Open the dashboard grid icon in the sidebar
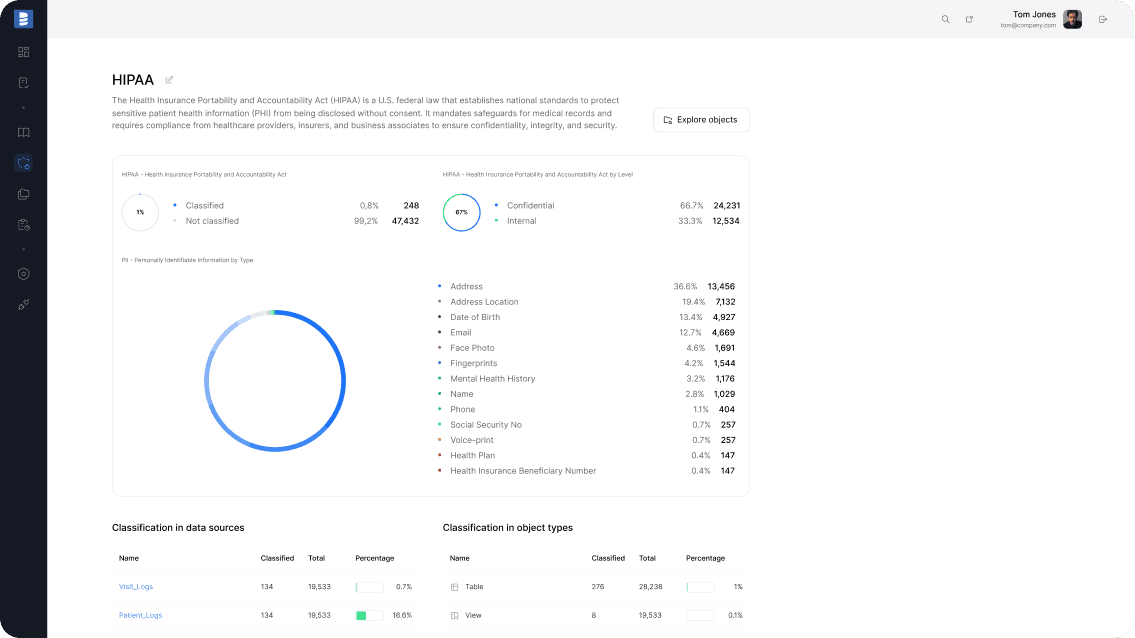The image size is (1135, 638). (x=23, y=51)
